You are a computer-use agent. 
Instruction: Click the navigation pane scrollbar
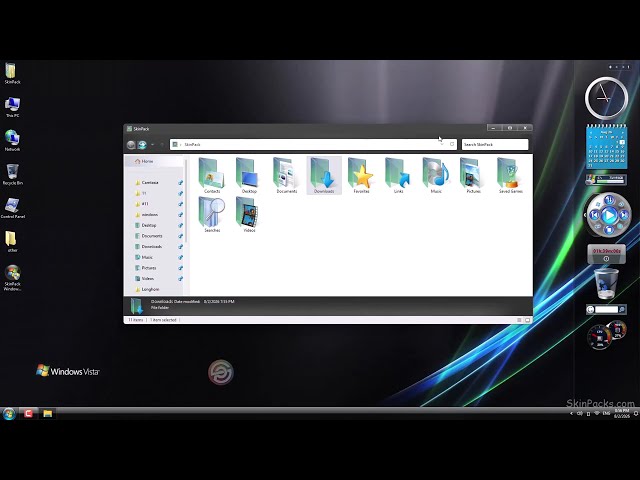click(x=186, y=200)
